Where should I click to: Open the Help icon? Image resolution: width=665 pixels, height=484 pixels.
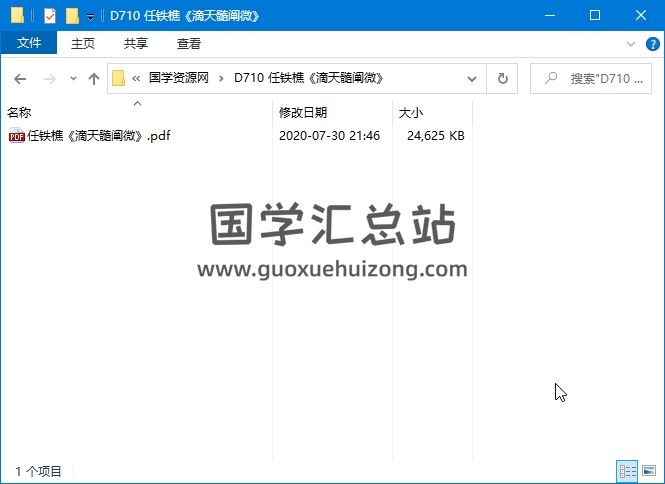point(652,44)
